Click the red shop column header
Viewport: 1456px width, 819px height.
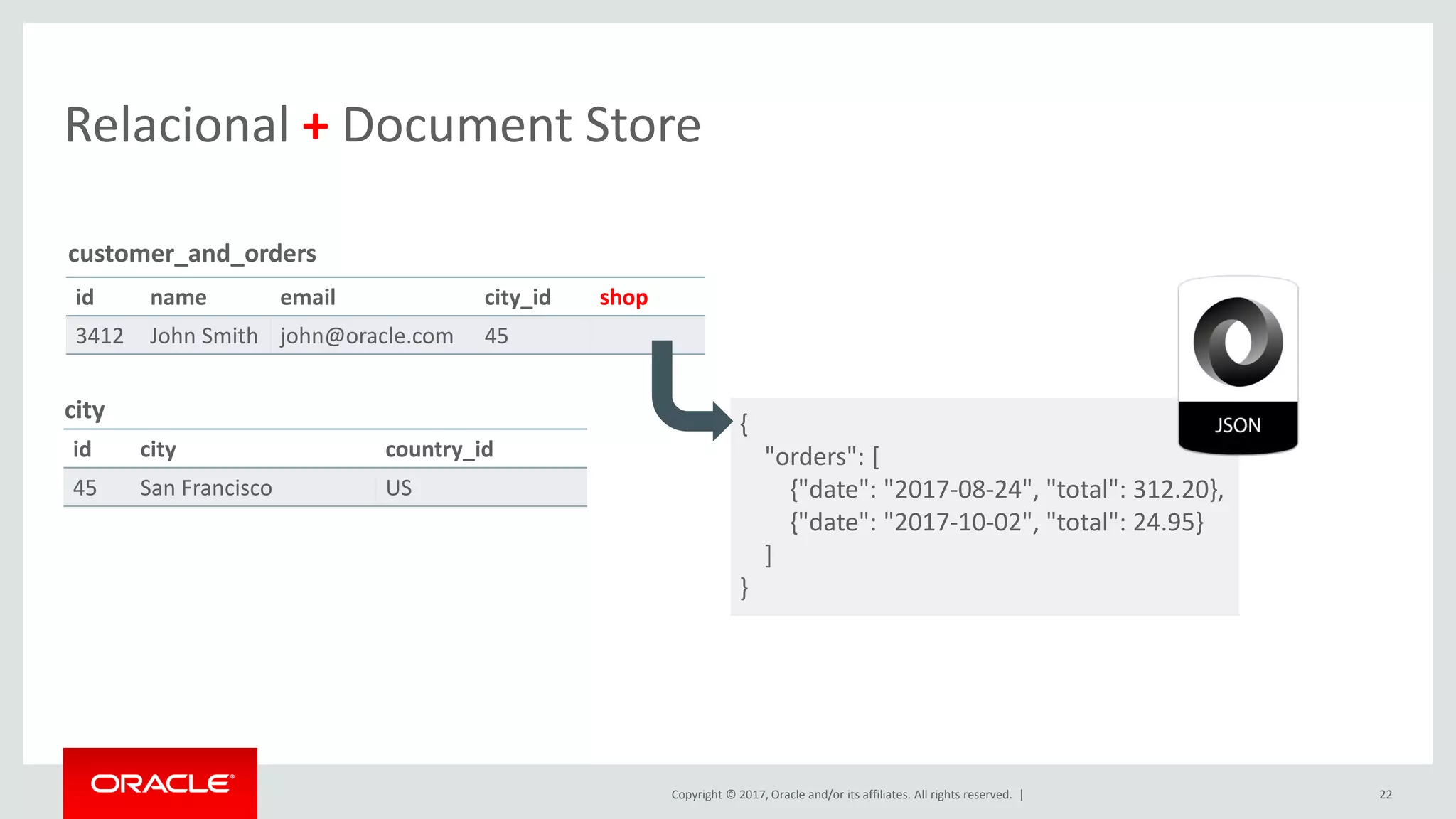(623, 297)
